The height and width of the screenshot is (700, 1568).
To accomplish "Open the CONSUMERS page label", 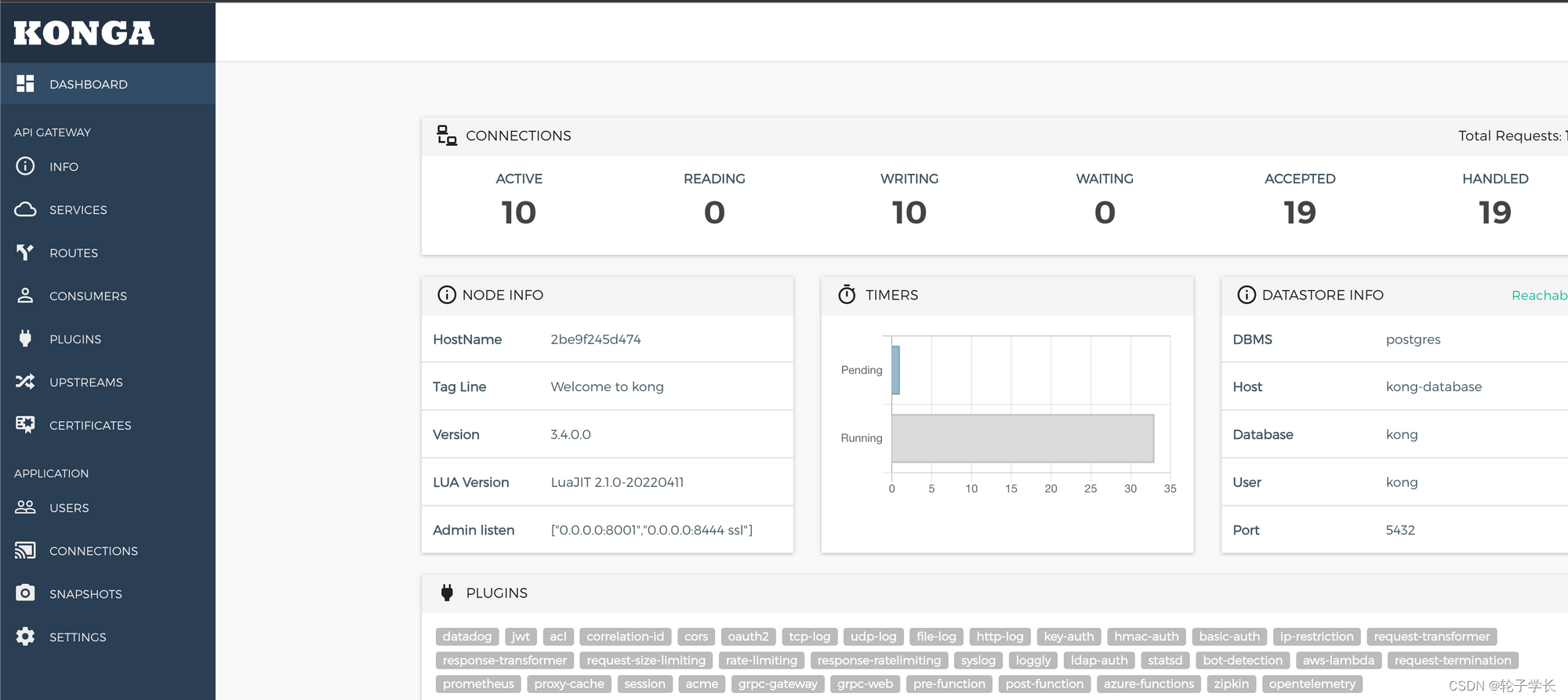I will tap(88, 296).
